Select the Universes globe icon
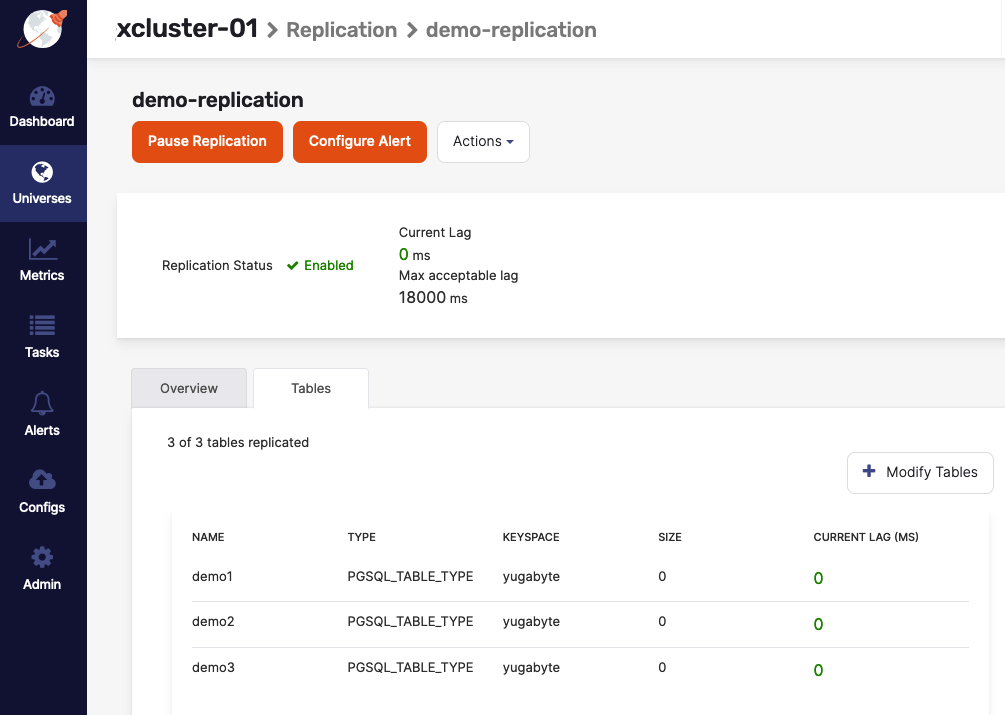 point(42,172)
